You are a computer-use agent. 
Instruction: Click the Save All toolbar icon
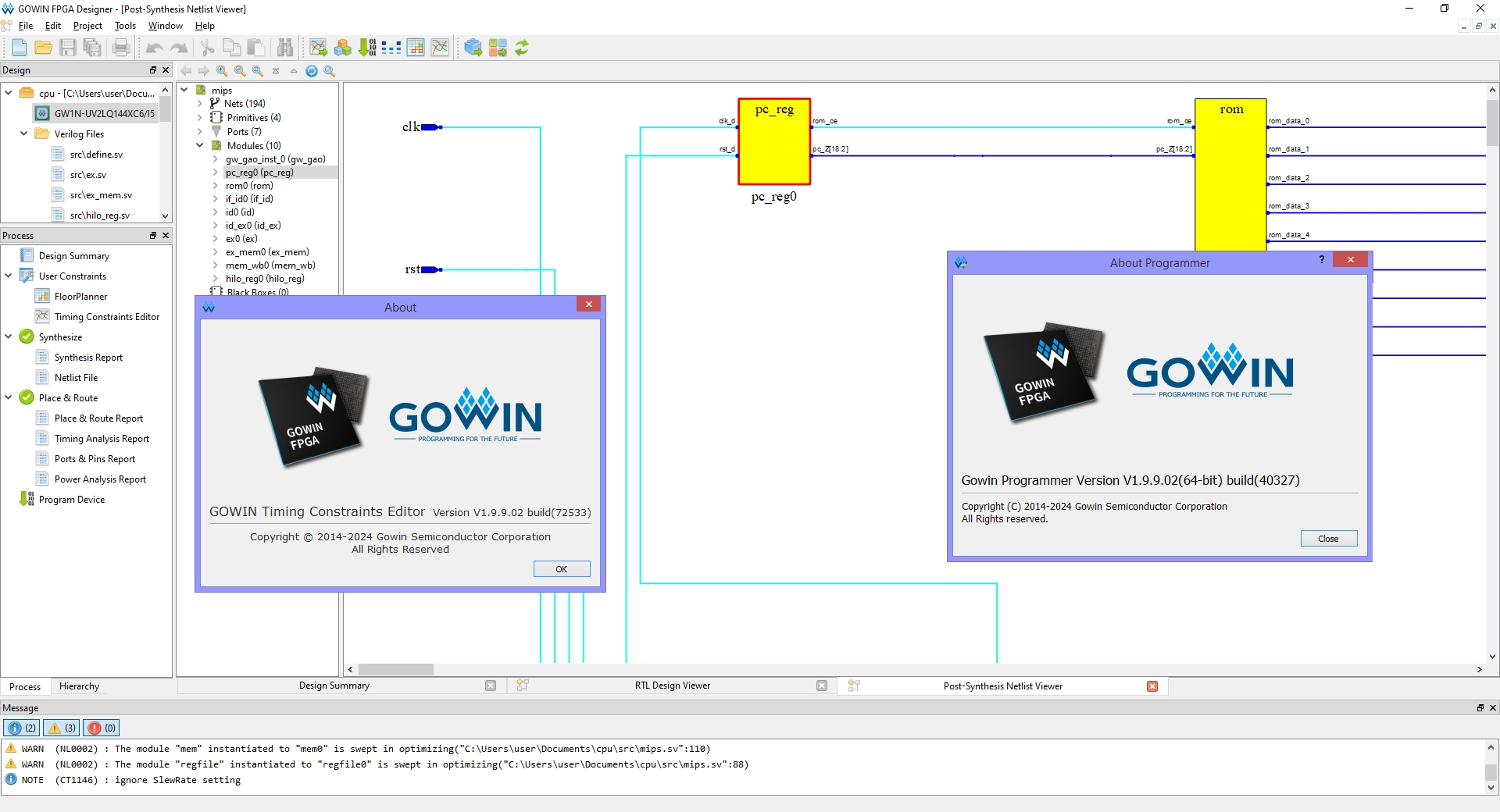point(92,48)
